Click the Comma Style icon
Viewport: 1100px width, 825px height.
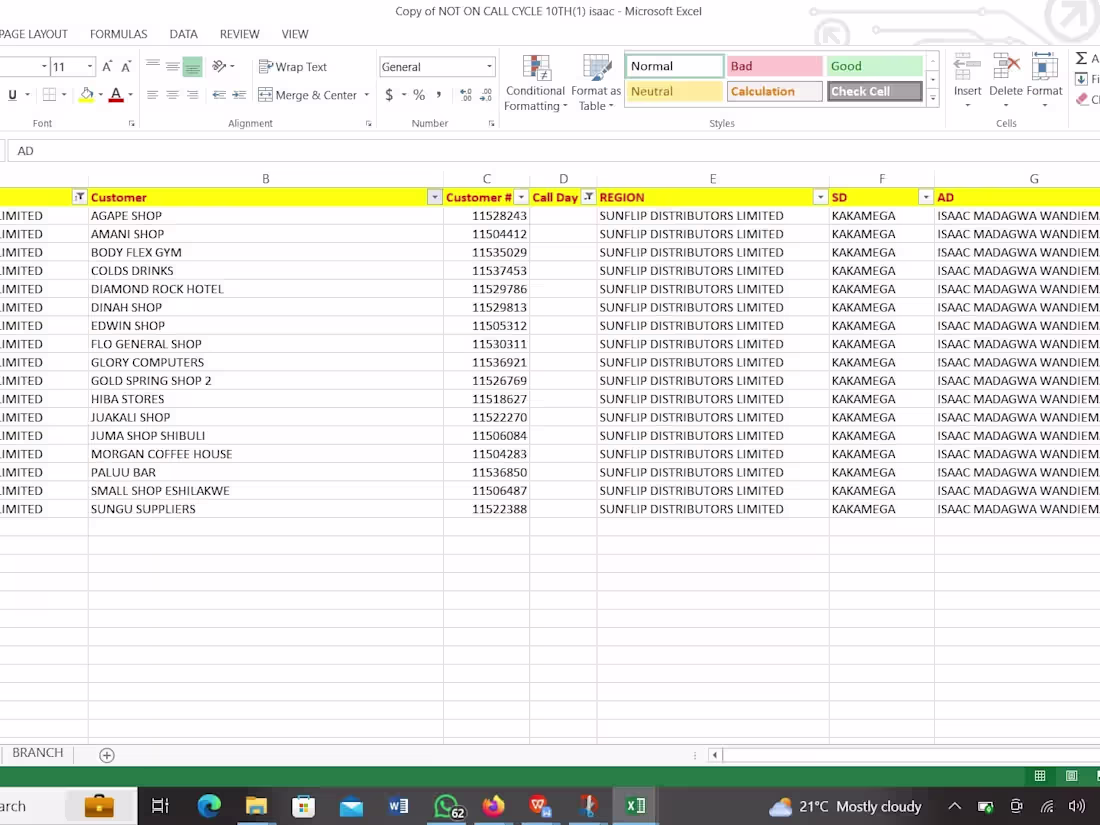click(x=439, y=95)
